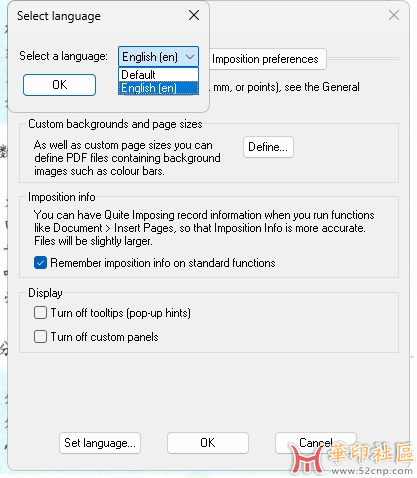Select highlighted English (en) list option
The image size is (417, 478).
click(158, 88)
